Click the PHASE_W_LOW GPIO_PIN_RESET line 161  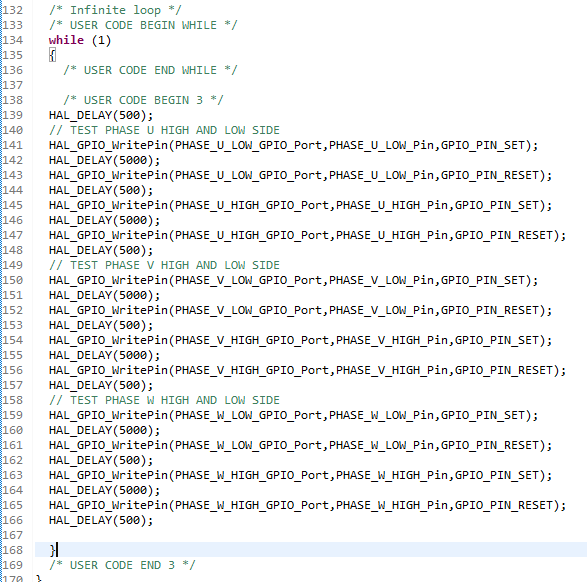(301, 445)
